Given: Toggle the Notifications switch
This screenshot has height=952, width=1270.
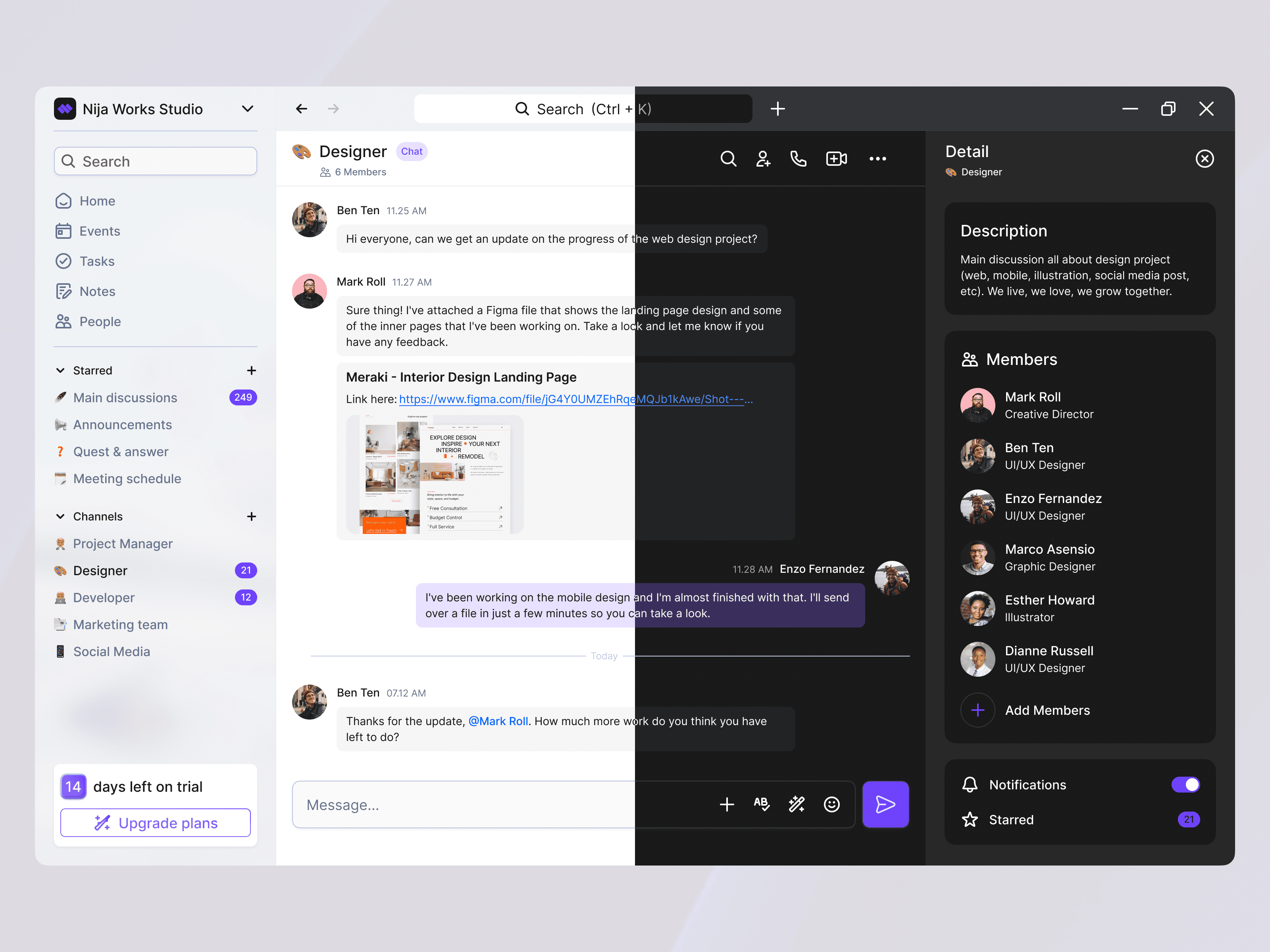Looking at the screenshot, I should pyautogui.click(x=1185, y=785).
